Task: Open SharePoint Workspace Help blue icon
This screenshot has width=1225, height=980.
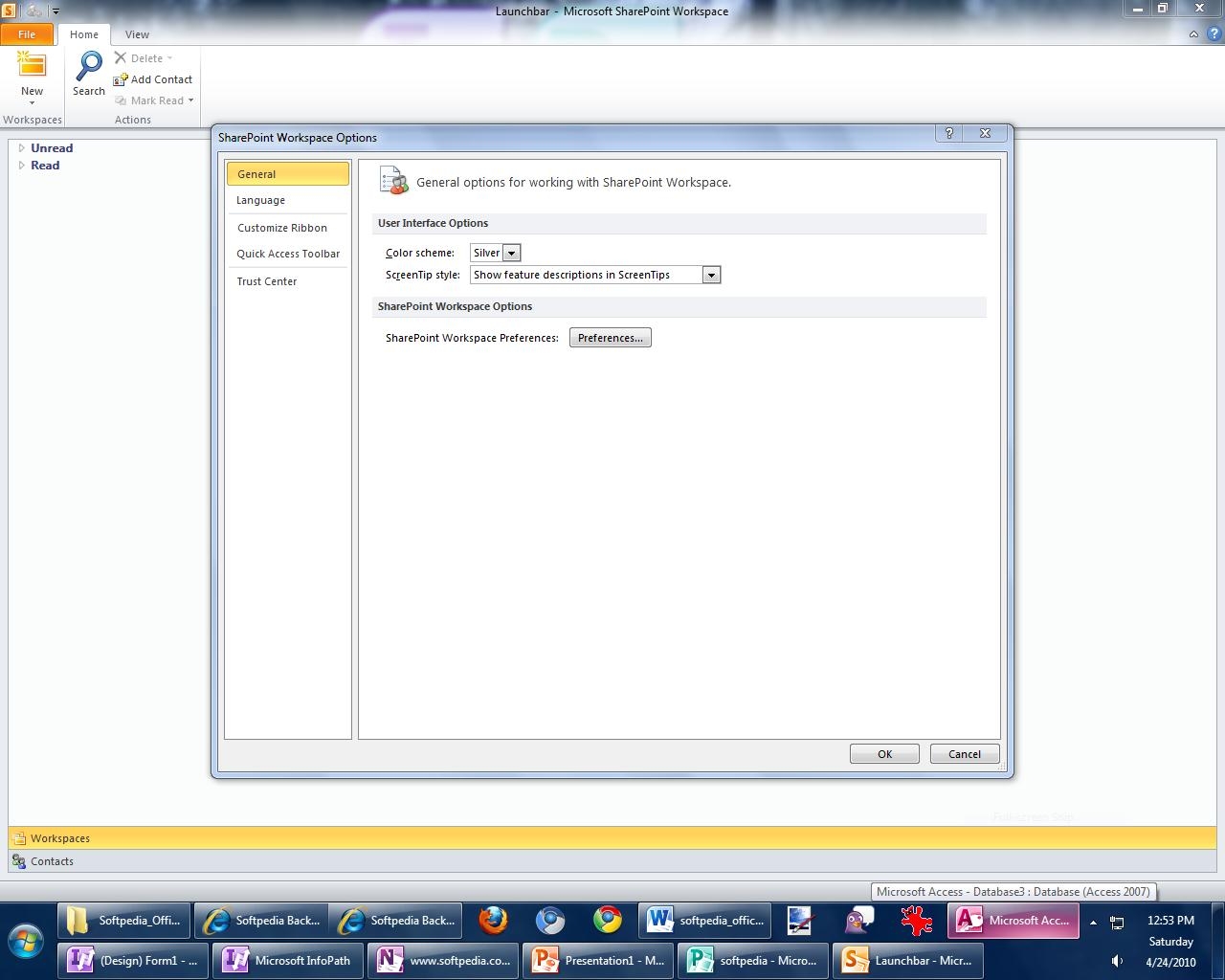Action: [1213, 34]
